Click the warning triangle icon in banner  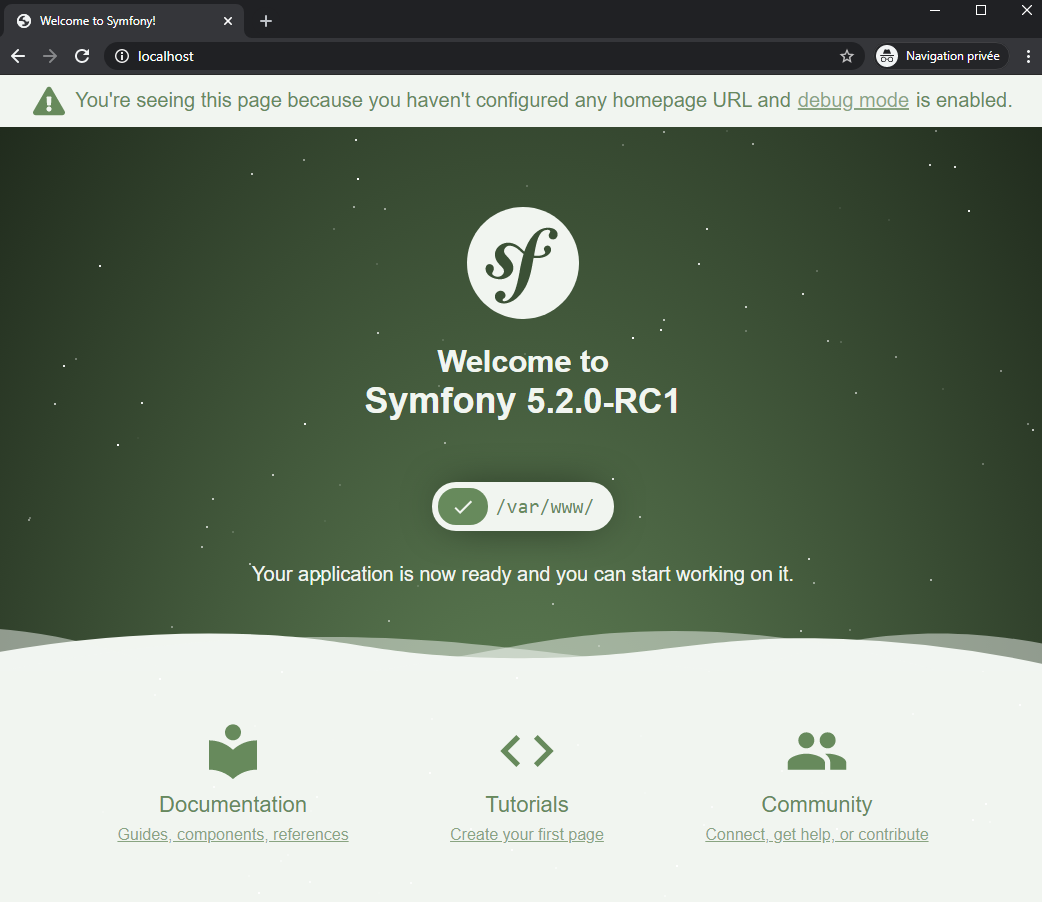pos(49,102)
